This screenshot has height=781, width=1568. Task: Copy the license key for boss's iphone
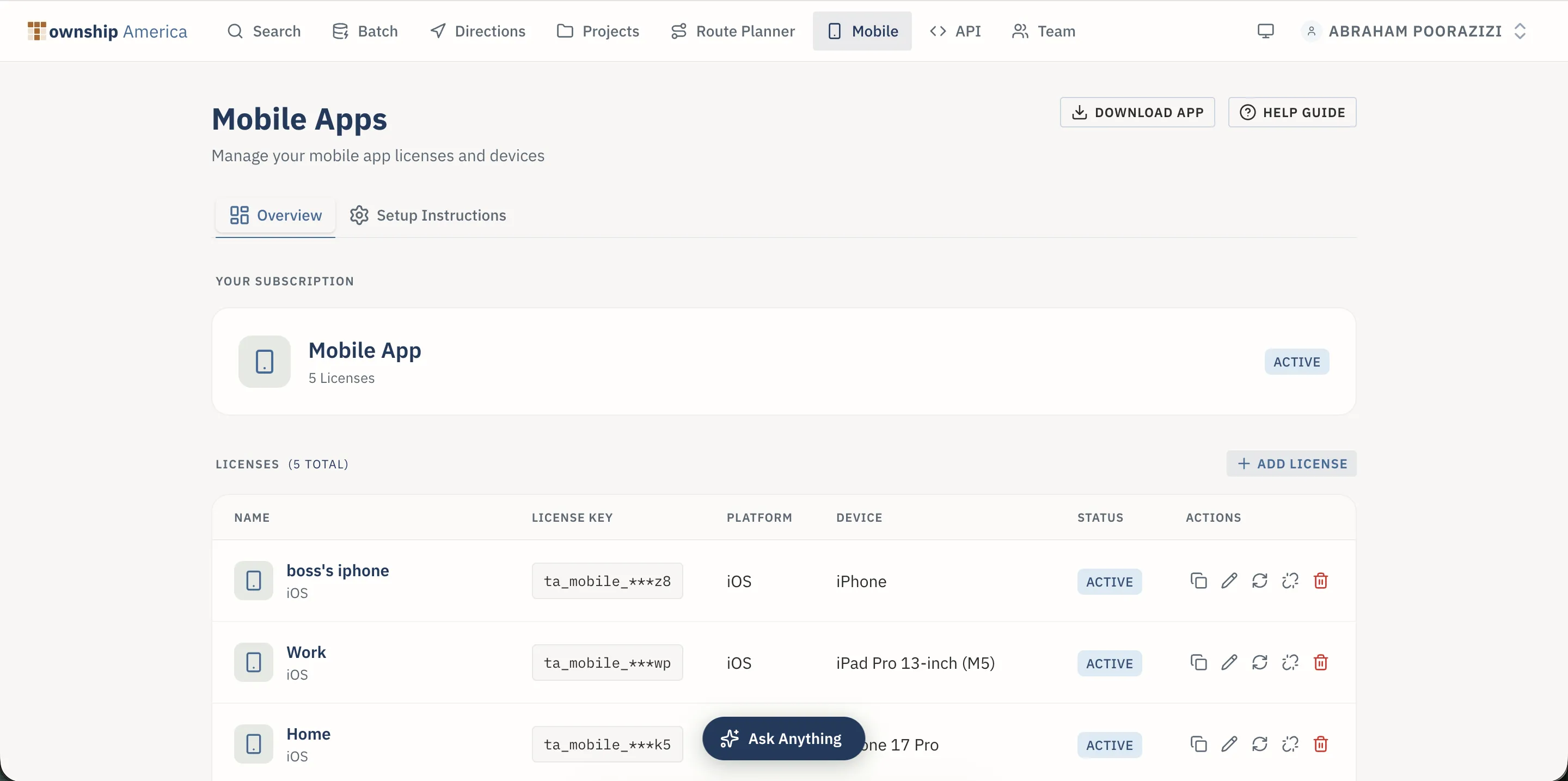[x=1197, y=581]
